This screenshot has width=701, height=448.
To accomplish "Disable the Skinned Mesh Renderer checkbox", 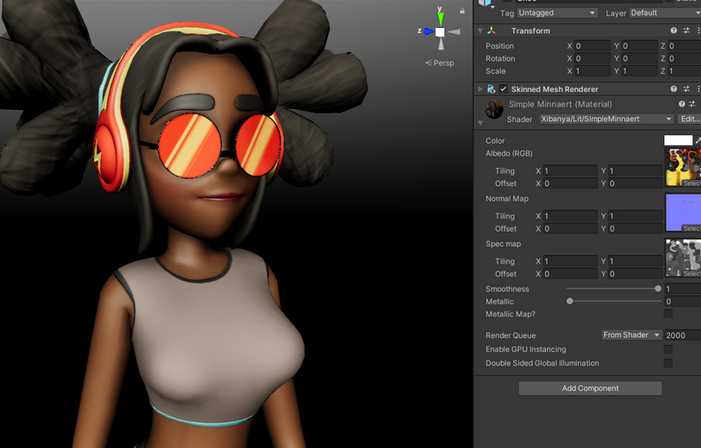I will click(x=504, y=89).
